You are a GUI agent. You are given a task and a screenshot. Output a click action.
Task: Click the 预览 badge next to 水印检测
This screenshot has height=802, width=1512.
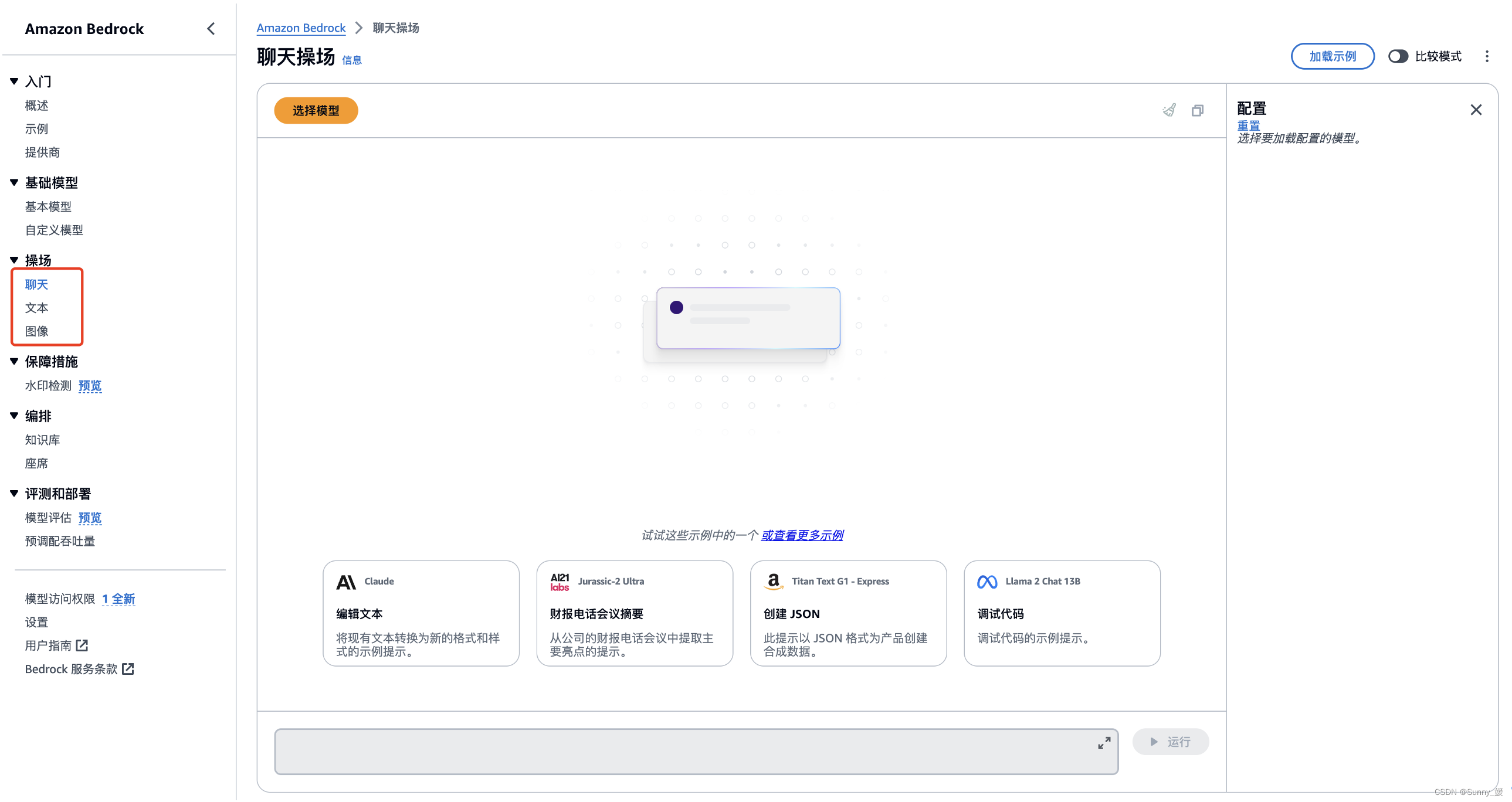pos(90,385)
